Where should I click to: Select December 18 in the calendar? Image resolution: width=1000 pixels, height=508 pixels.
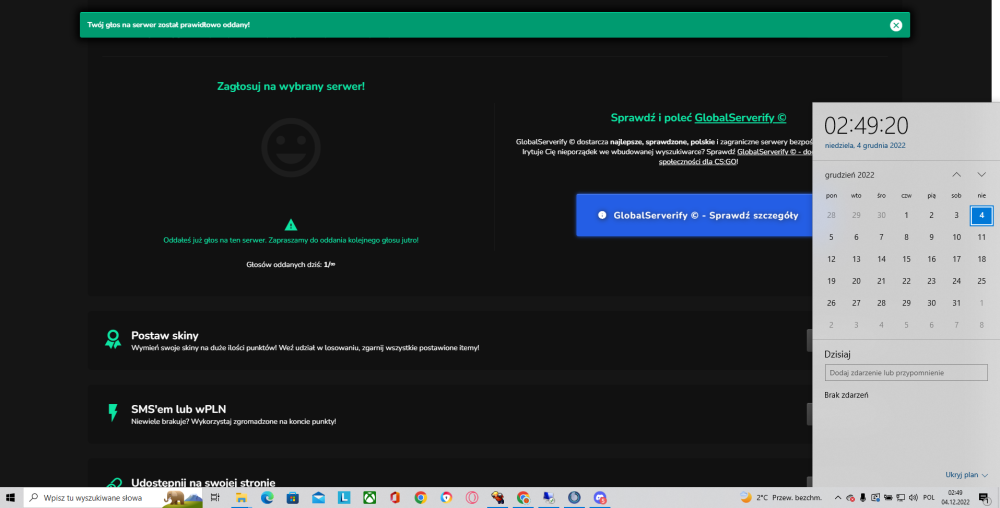coord(982,259)
